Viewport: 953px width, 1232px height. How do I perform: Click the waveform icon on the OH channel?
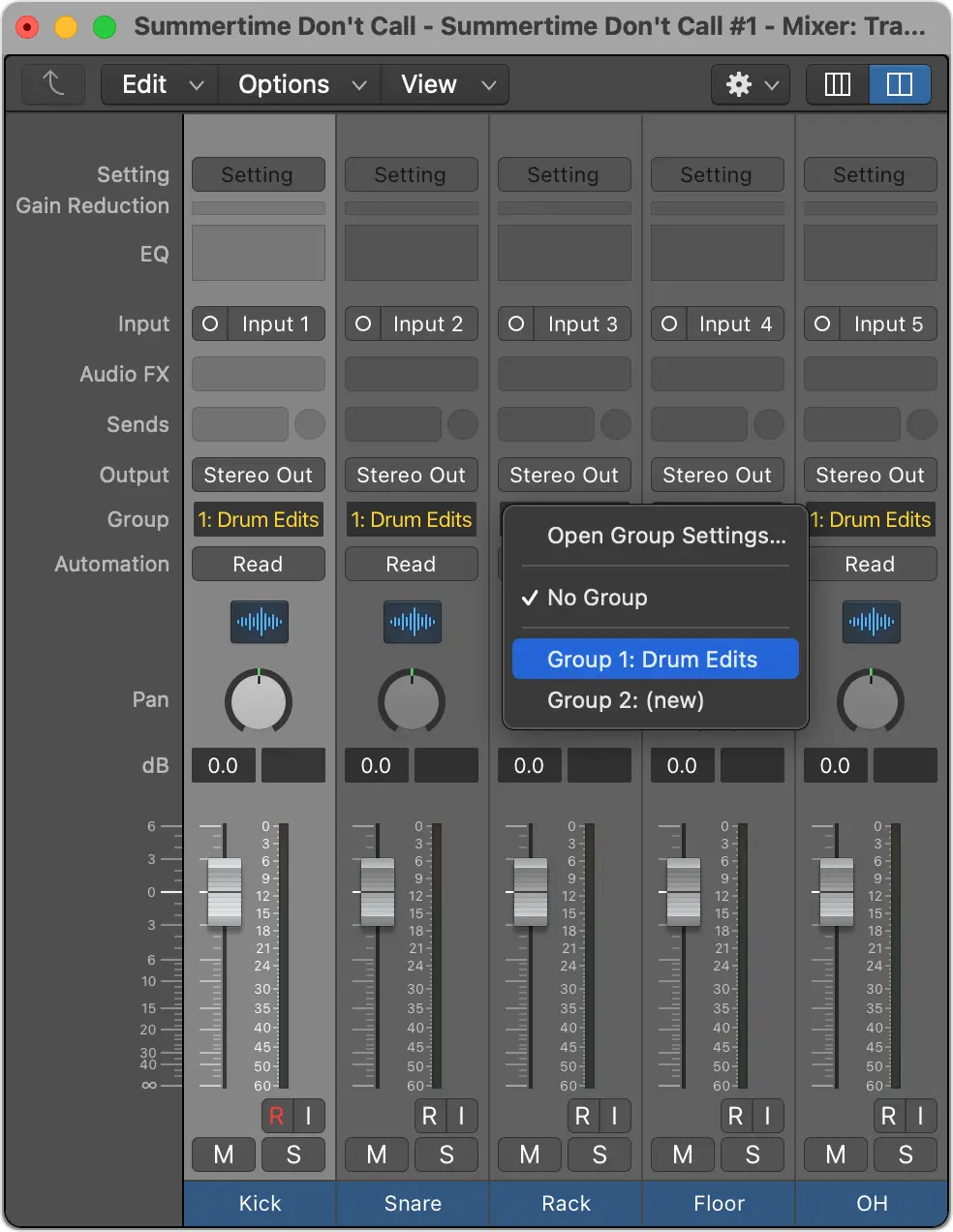pyautogui.click(x=870, y=622)
